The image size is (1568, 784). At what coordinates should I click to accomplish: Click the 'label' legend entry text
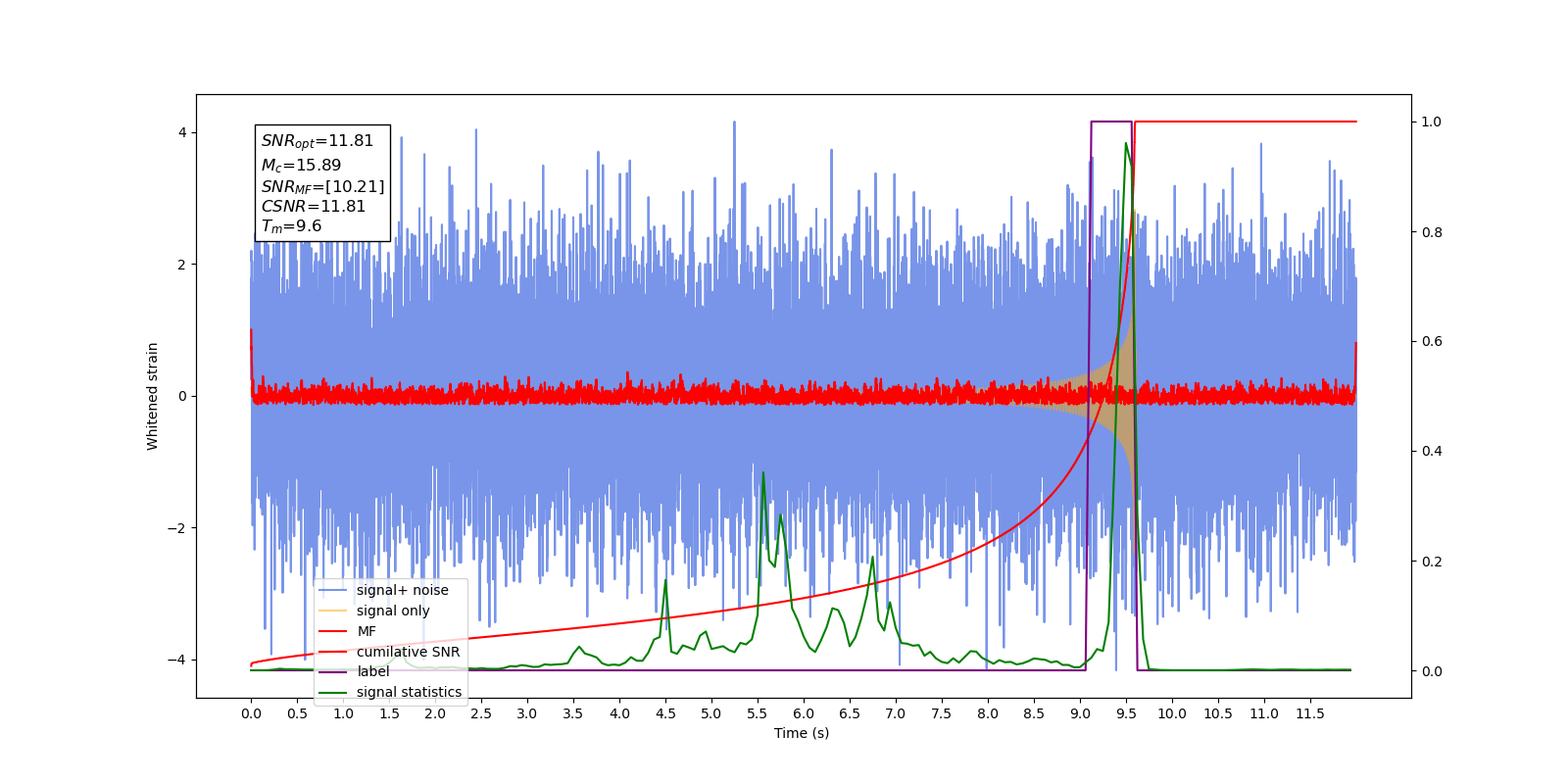point(372,671)
